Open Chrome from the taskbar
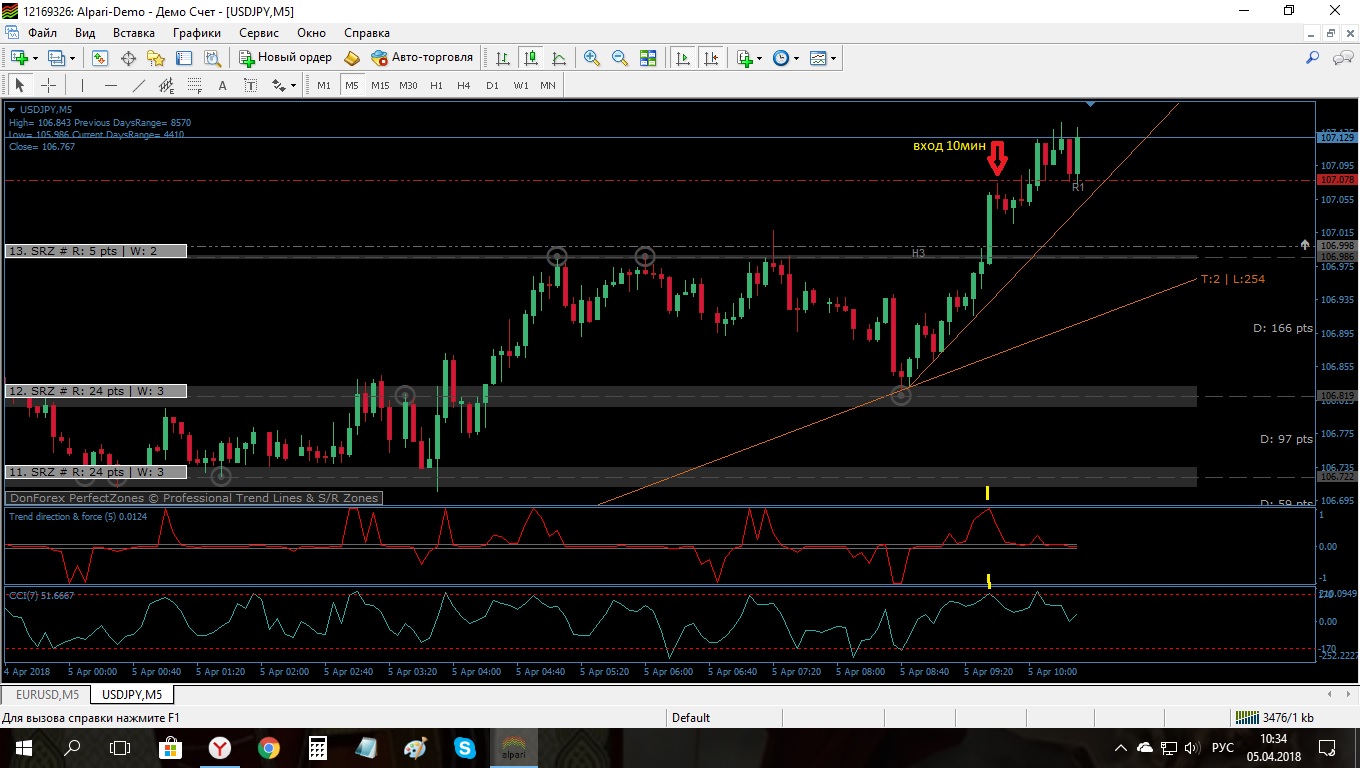The image size is (1360, 768). click(x=269, y=747)
